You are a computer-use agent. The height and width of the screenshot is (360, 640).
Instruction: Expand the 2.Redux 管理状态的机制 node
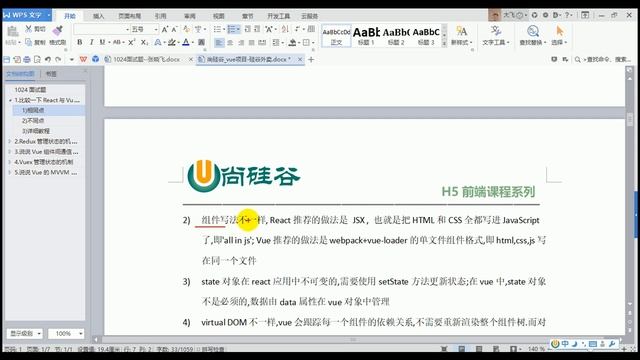(10, 142)
